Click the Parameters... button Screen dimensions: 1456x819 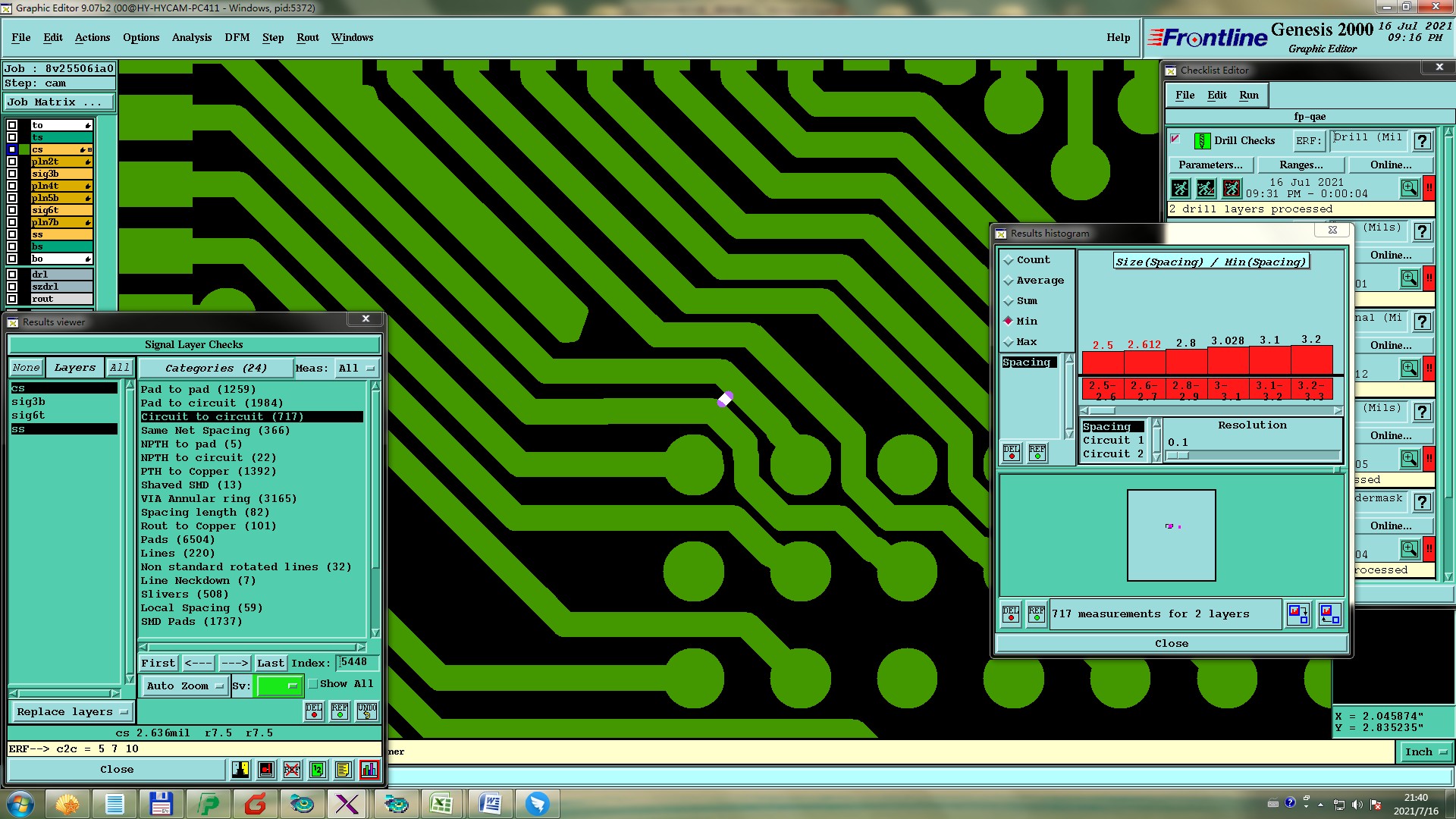tap(1210, 165)
